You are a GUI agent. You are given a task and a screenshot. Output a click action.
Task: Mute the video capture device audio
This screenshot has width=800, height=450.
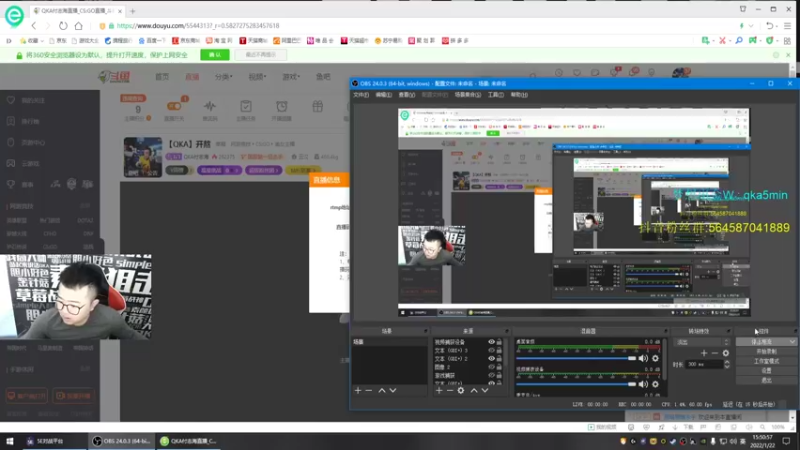643,384
